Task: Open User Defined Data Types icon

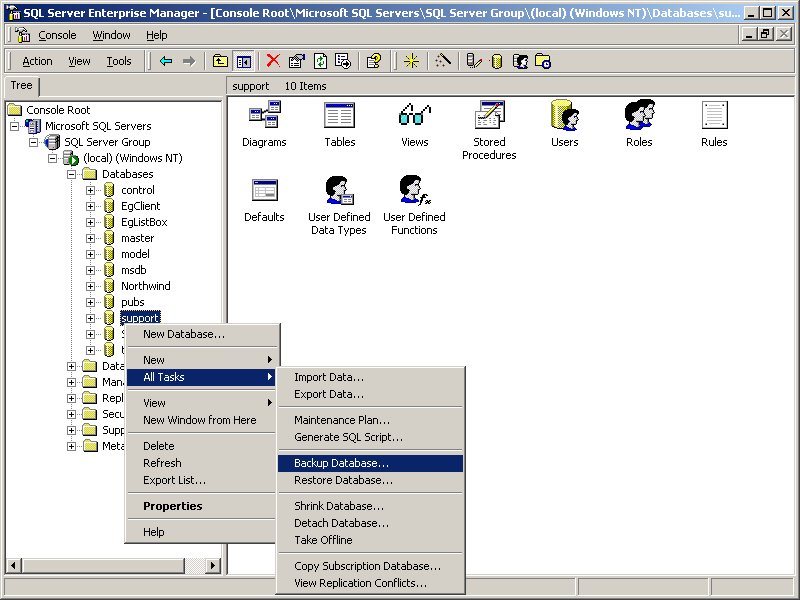Action: 339,192
